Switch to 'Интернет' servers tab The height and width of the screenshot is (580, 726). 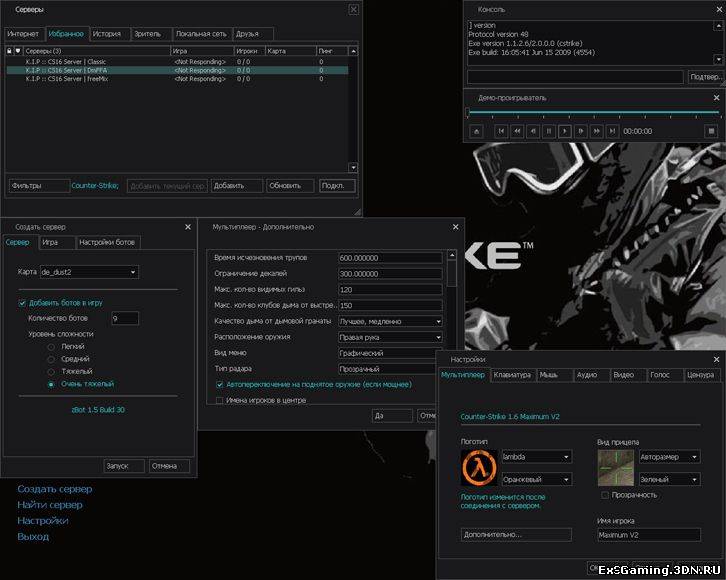[24, 34]
